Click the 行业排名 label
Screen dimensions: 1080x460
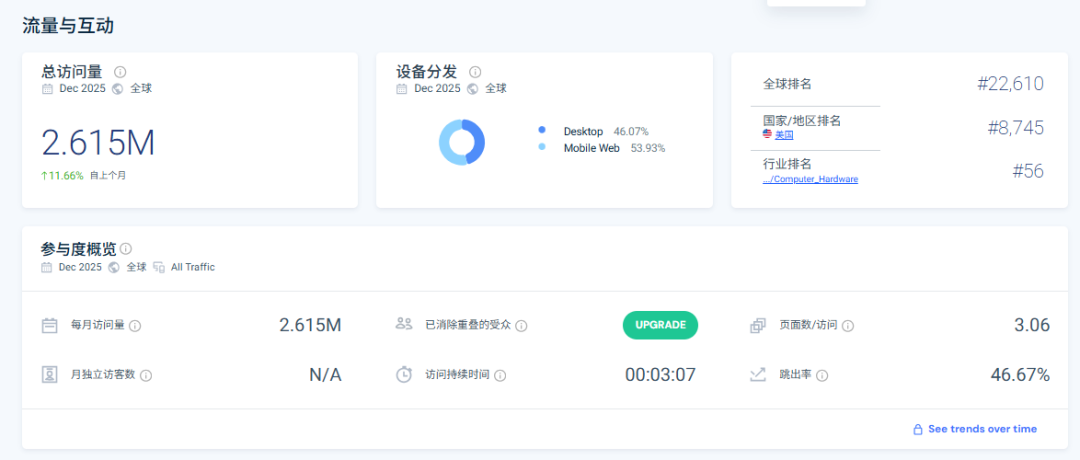pyautogui.click(x=787, y=164)
